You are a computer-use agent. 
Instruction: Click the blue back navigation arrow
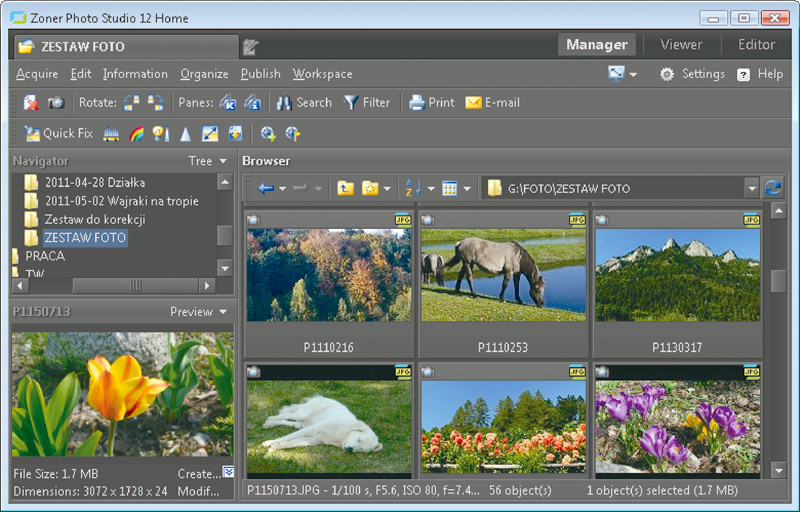point(265,188)
